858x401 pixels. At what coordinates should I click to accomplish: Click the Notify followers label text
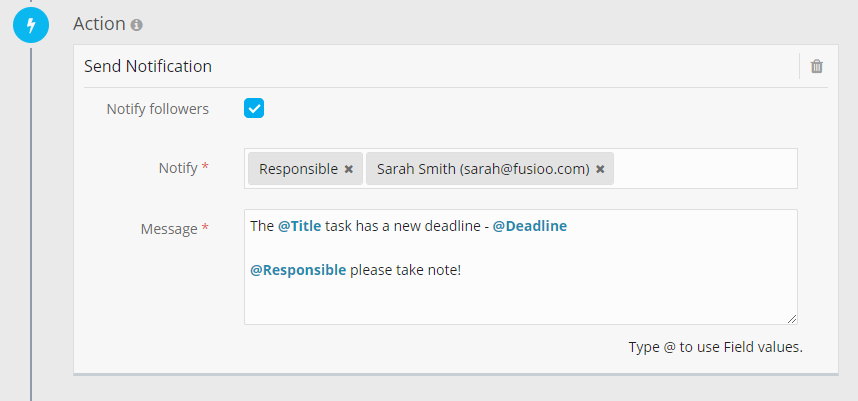[x=157, y=109]
